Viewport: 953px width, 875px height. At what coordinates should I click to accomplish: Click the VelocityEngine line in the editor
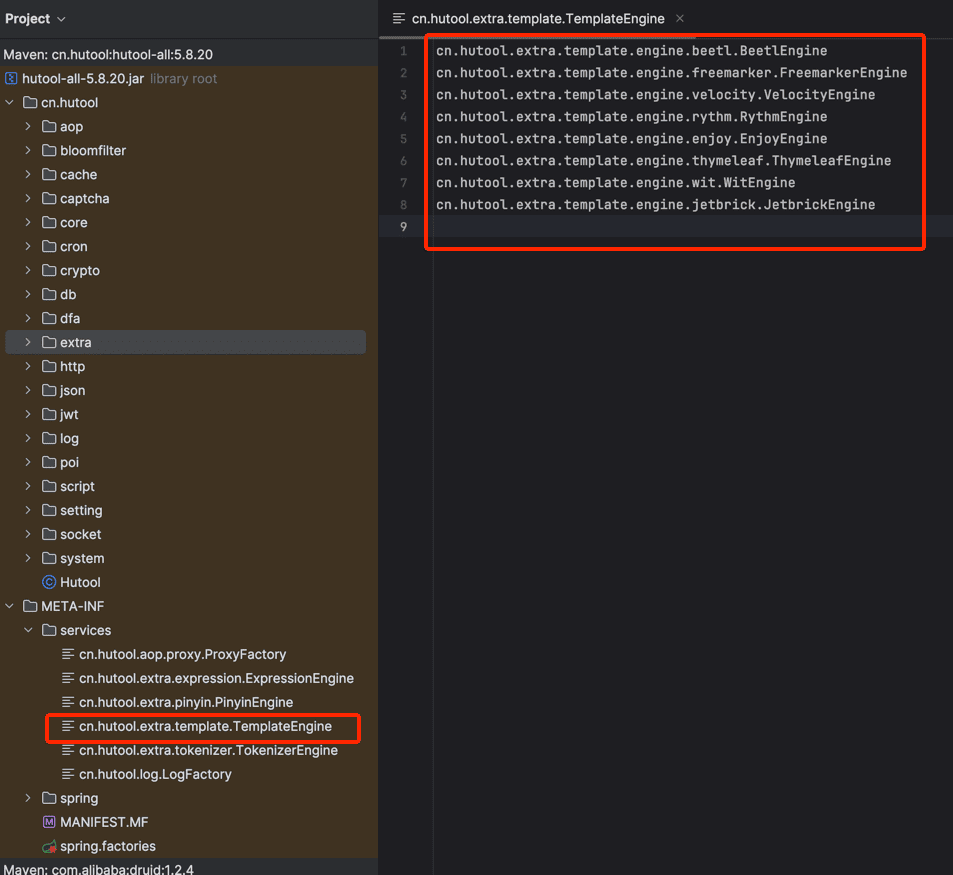656,95
